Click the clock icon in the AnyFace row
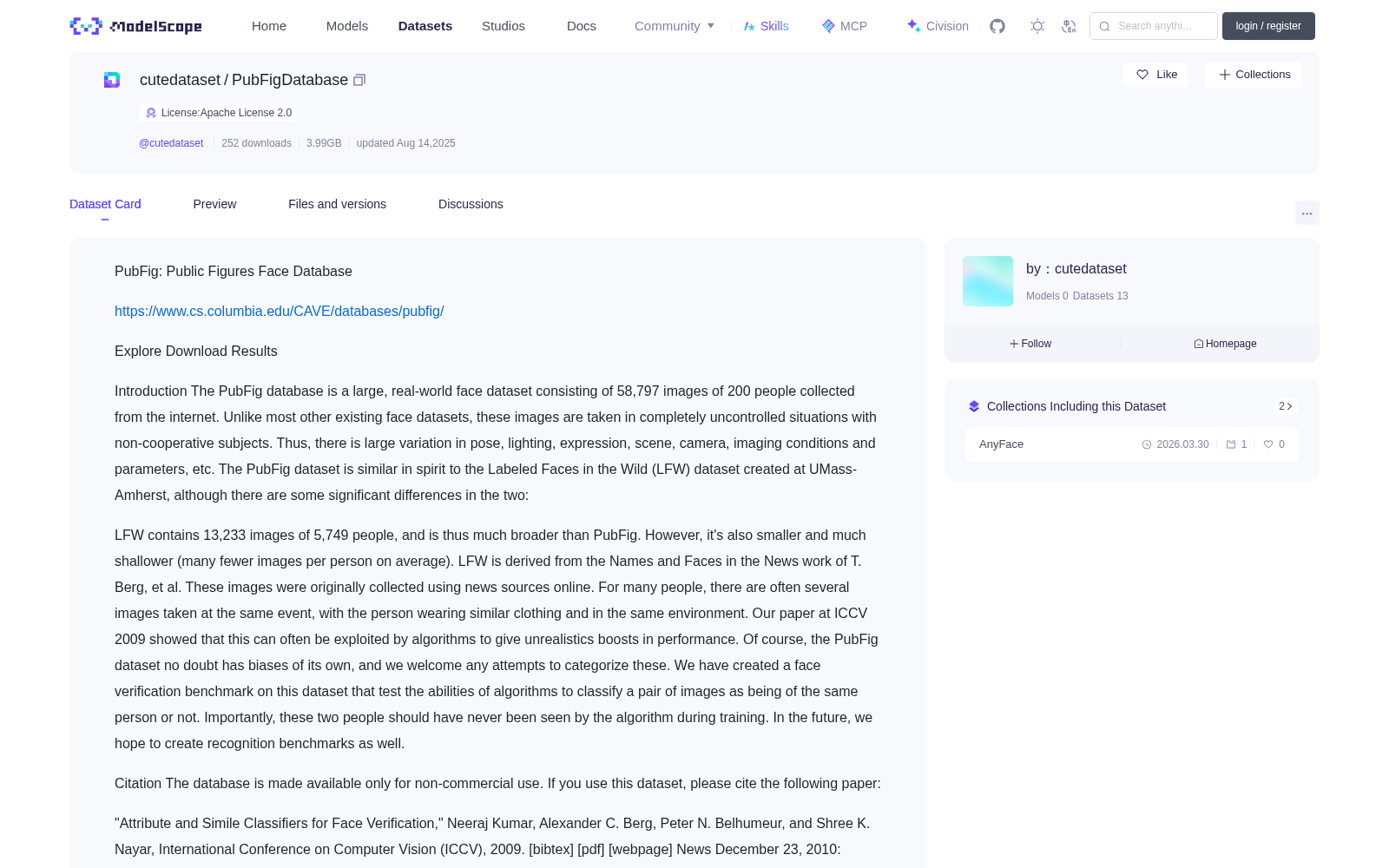The image size is (1389, 868). click(1147, 444)
